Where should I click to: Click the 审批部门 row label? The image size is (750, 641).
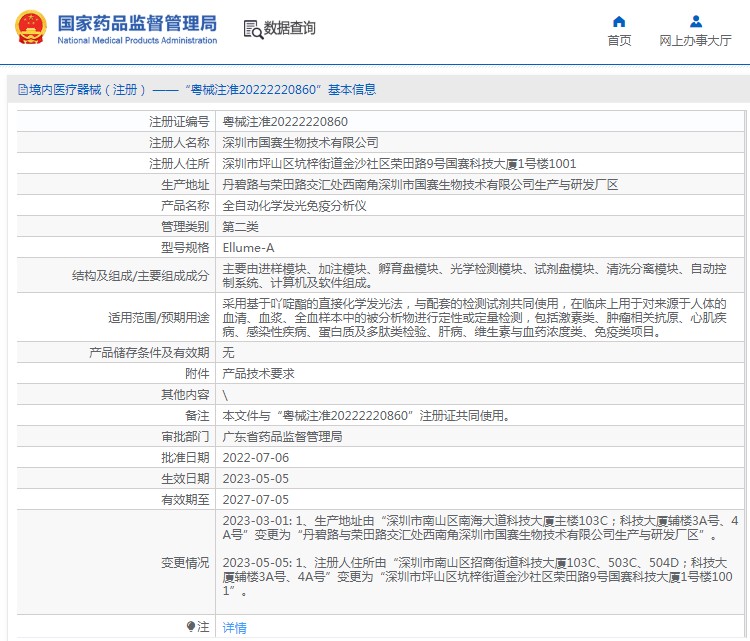tap(185, 437)
